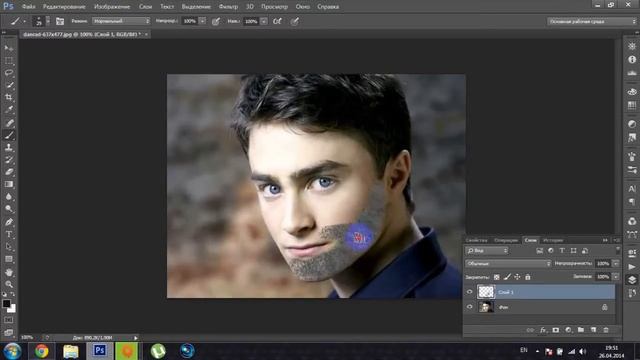The width and height of the screenshot is (640, 360).
Task: Toggle lock image pixels brush icon
Action: 507,277
